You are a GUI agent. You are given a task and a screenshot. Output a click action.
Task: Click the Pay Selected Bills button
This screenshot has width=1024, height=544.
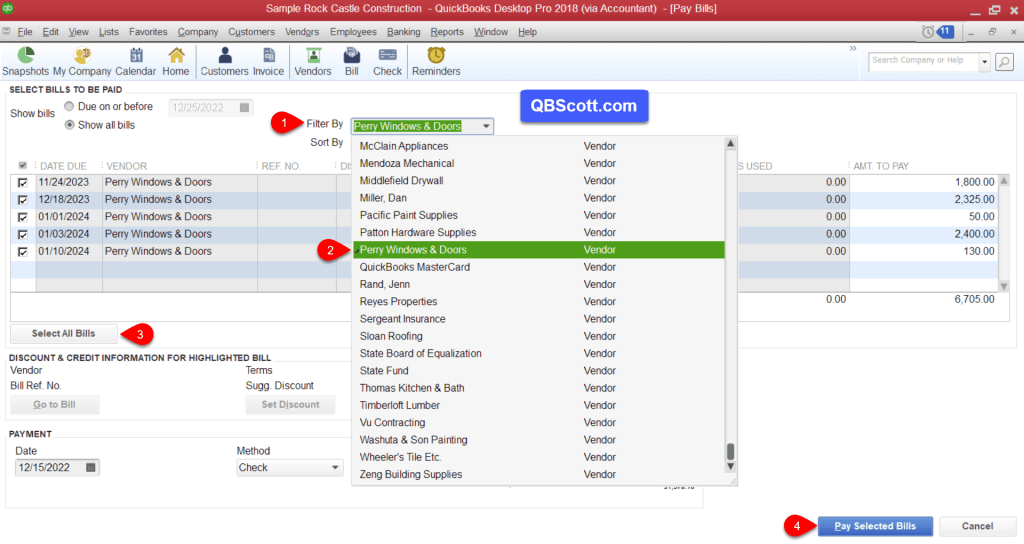(874, 526)
